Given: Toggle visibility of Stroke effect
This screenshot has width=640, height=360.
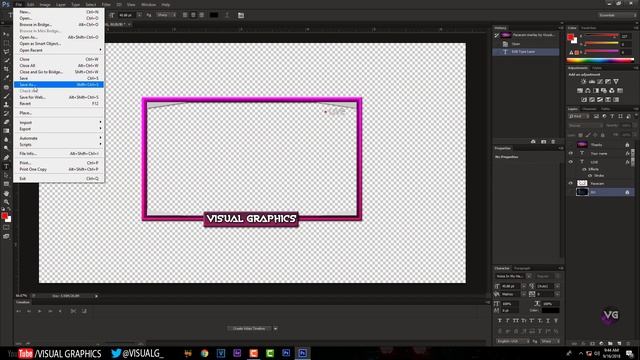Looking at the screenshot, I should pyautogui.click(x=590, y=176).
